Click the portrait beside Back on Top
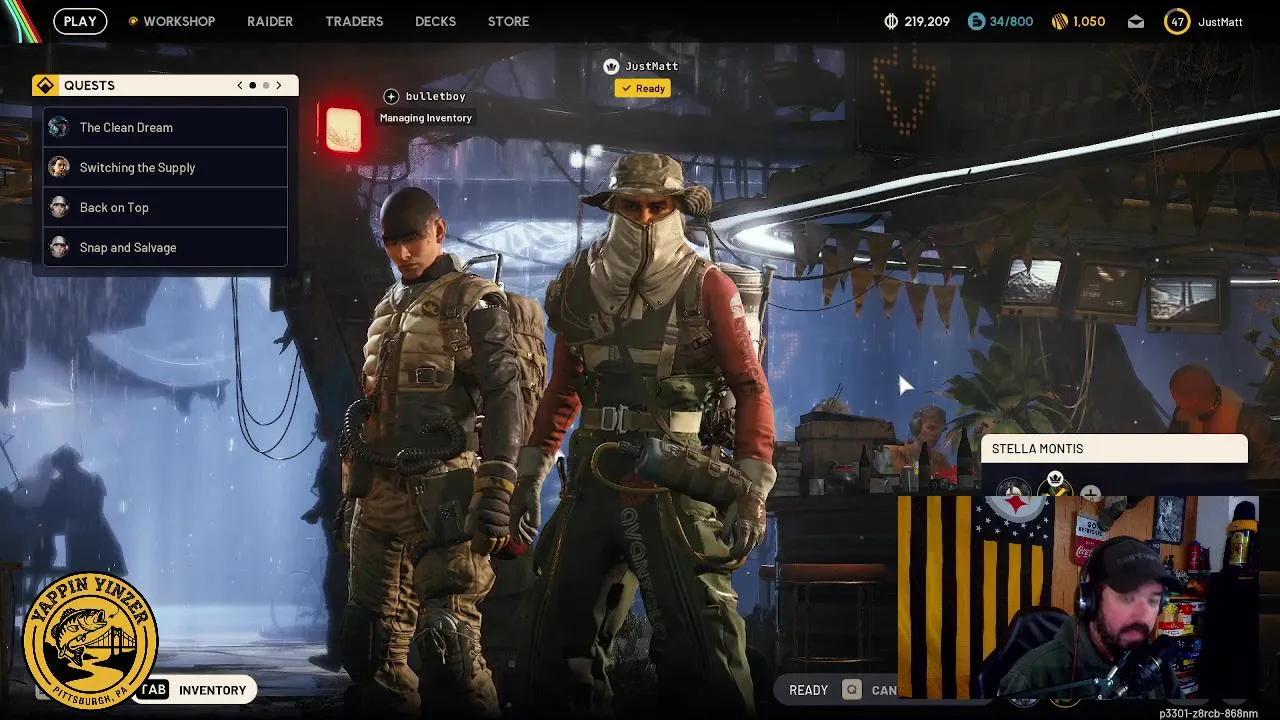Viewport: 1280px width, 720px height. (x=59, y=207)
